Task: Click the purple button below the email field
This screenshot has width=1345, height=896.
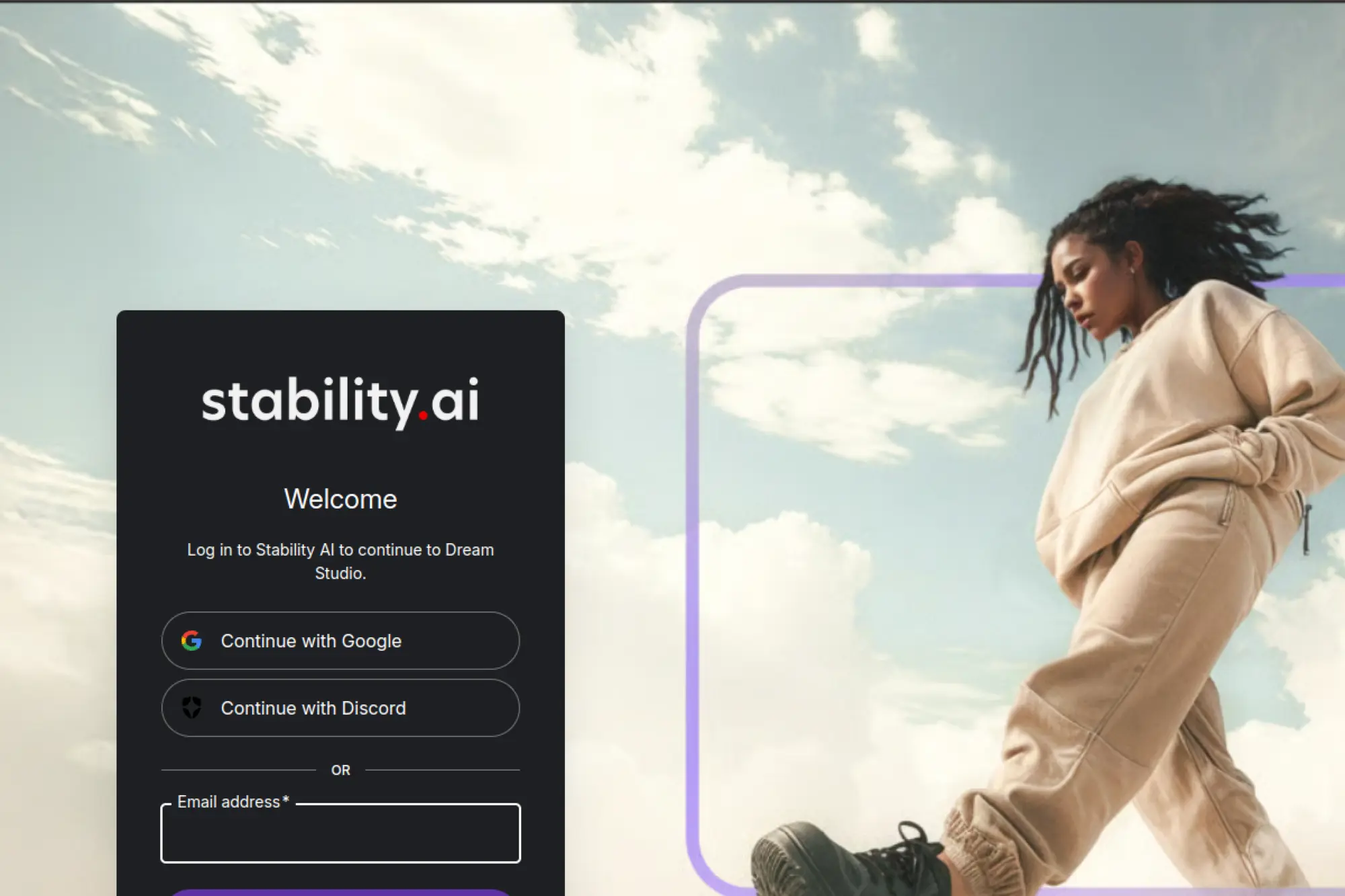Action: coord(340,893)
